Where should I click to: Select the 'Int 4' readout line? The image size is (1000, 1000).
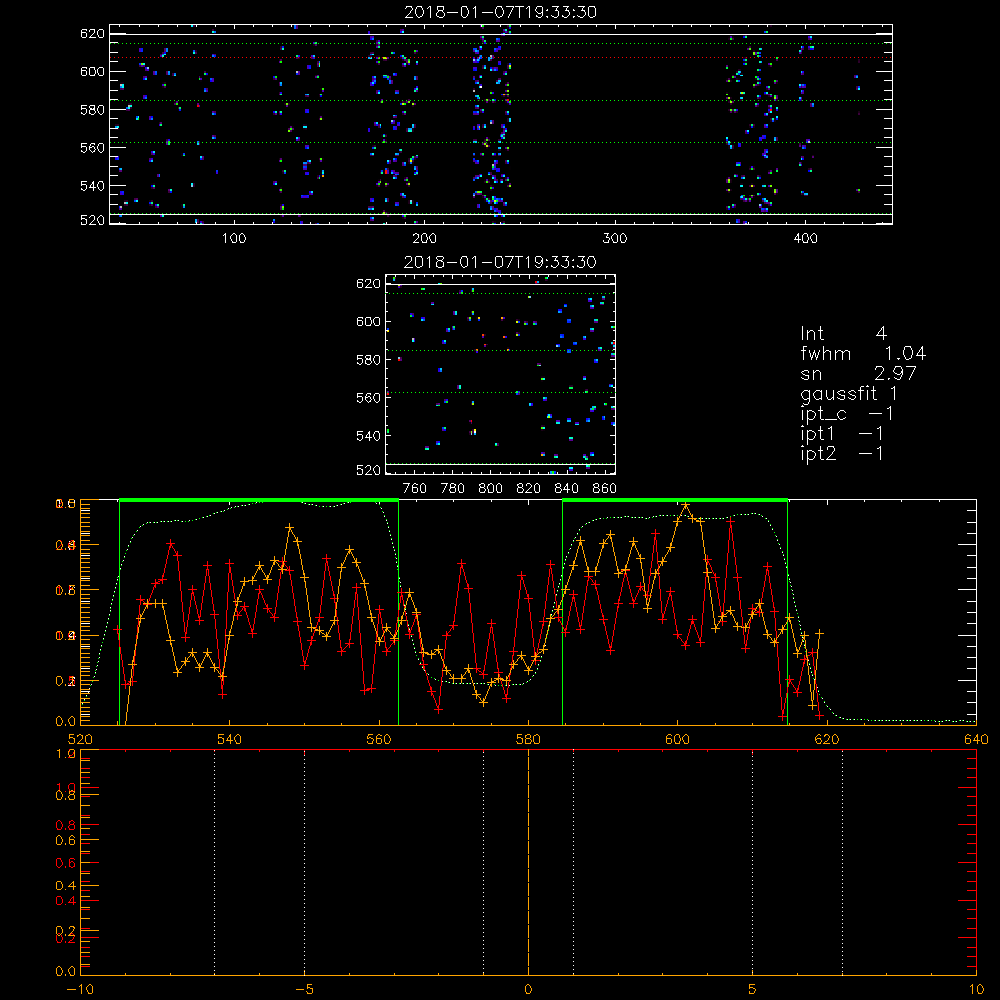[844, 333]
